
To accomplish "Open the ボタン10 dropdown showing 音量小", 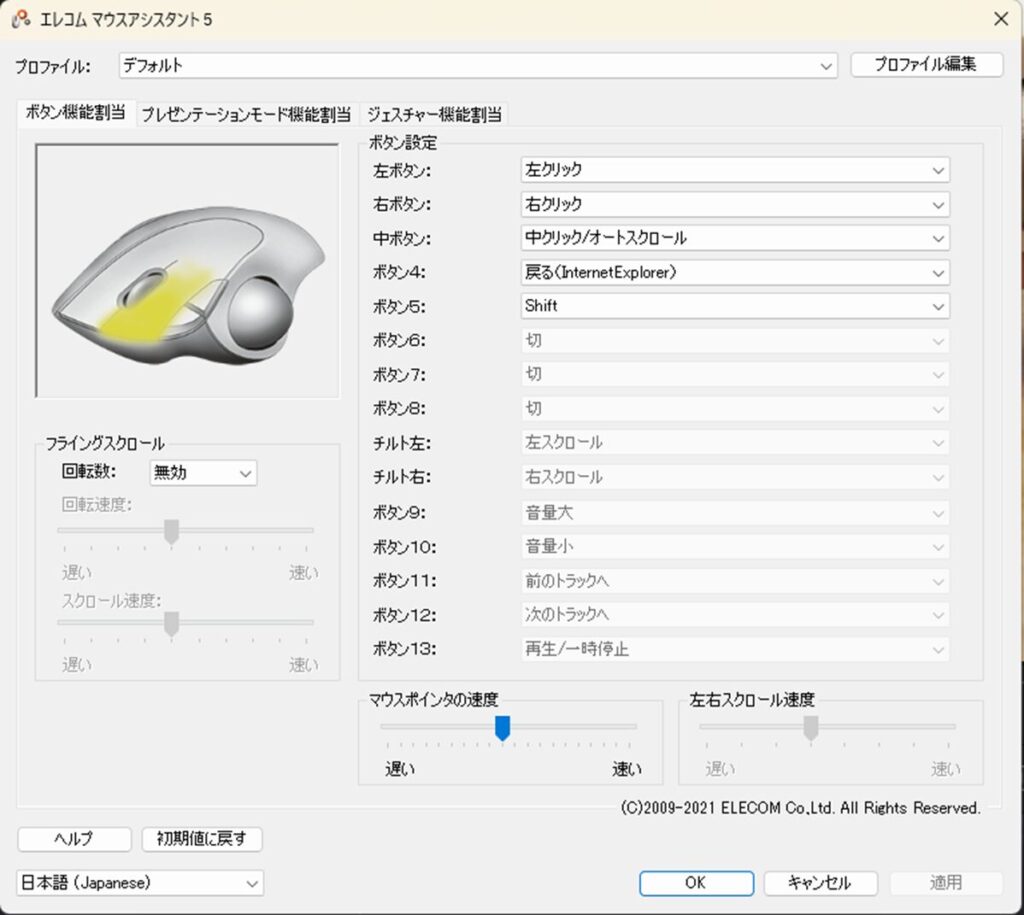I will pos(735,547).
